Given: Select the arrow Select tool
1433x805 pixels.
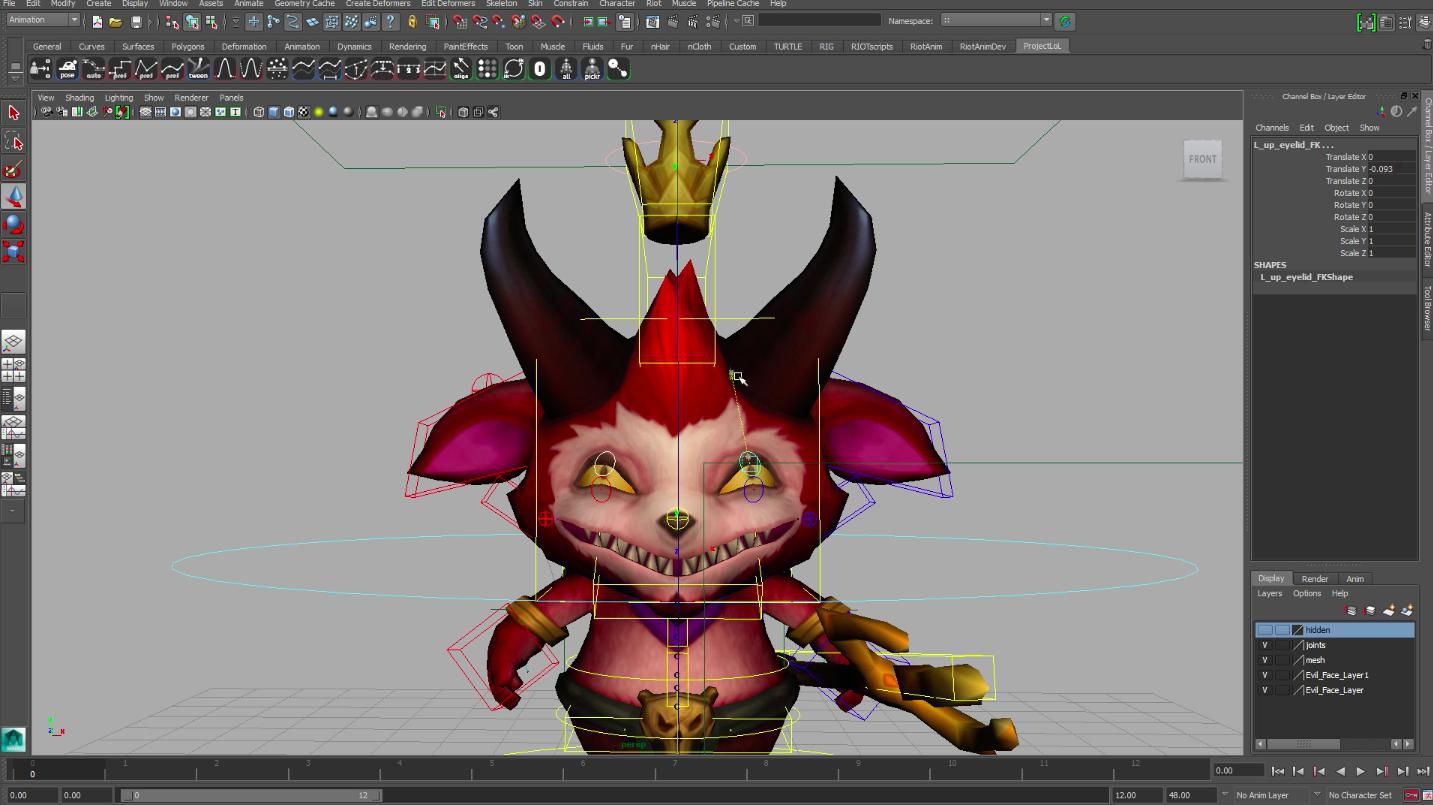Looking at the screenshot, I should (x=14, y=113).
